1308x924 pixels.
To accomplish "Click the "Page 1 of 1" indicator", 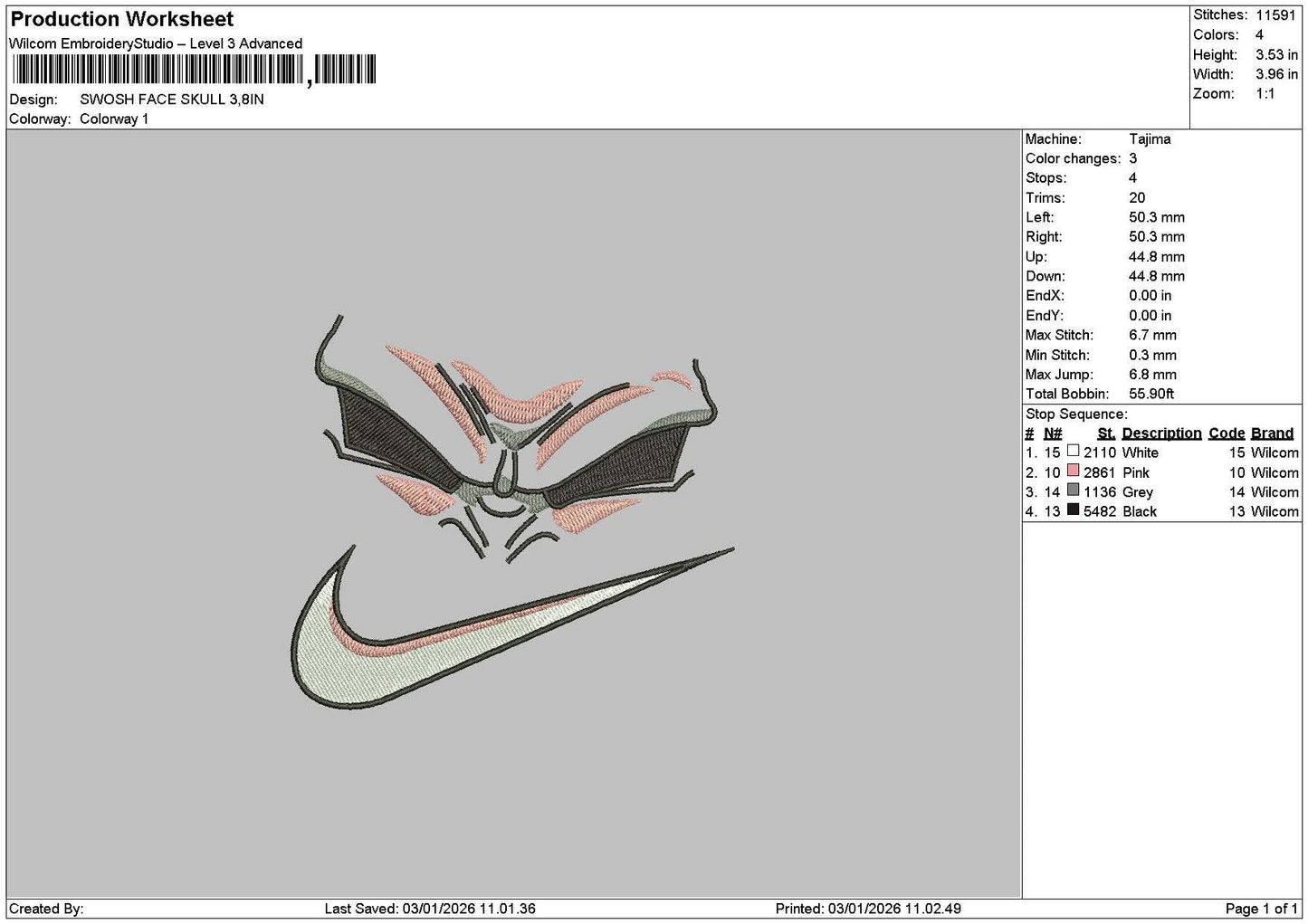I will click(1262, 909).
